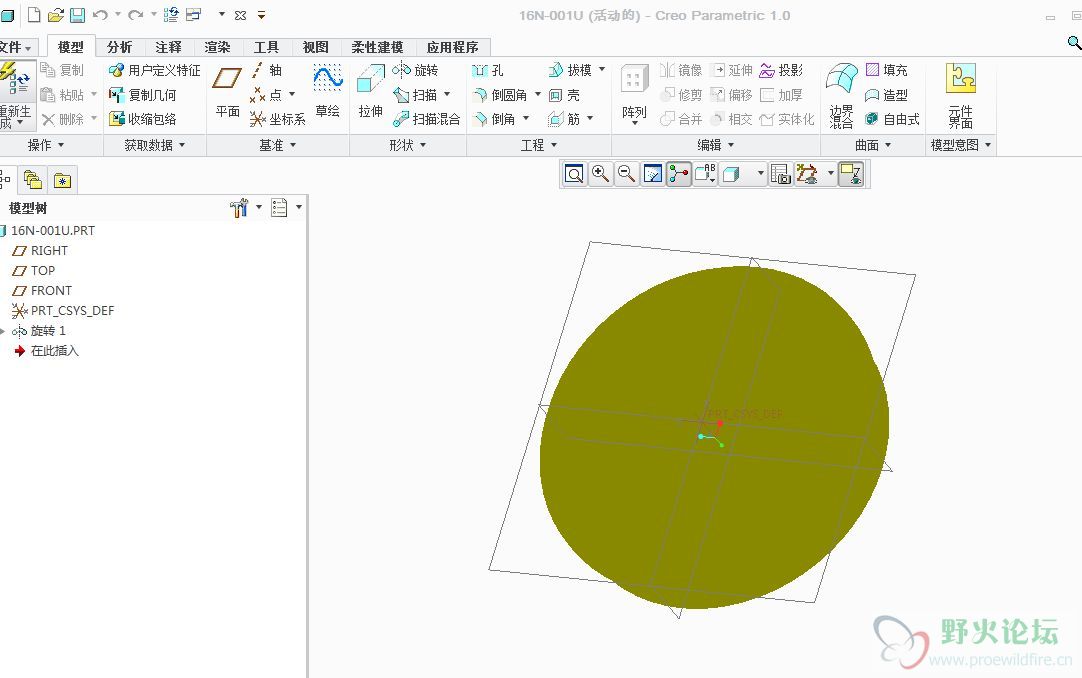Expand the 扫描 sweep dropdown arrow
This screenshot has width=1082, height=678.
tap(447, 94)
